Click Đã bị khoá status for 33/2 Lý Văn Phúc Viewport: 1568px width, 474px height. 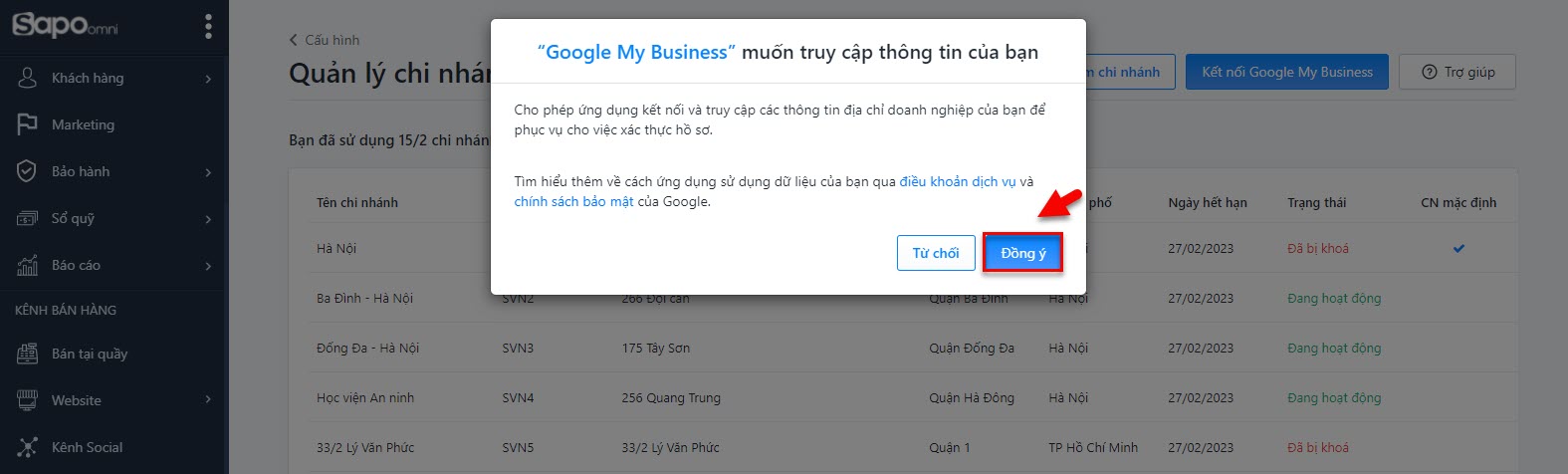[1318, 447]
